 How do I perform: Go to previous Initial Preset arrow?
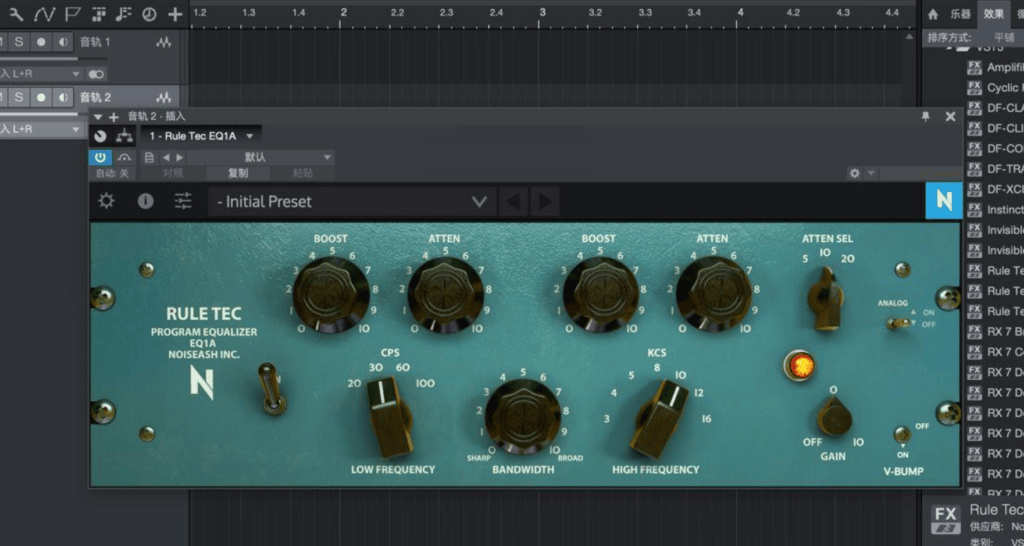[513, 202]
